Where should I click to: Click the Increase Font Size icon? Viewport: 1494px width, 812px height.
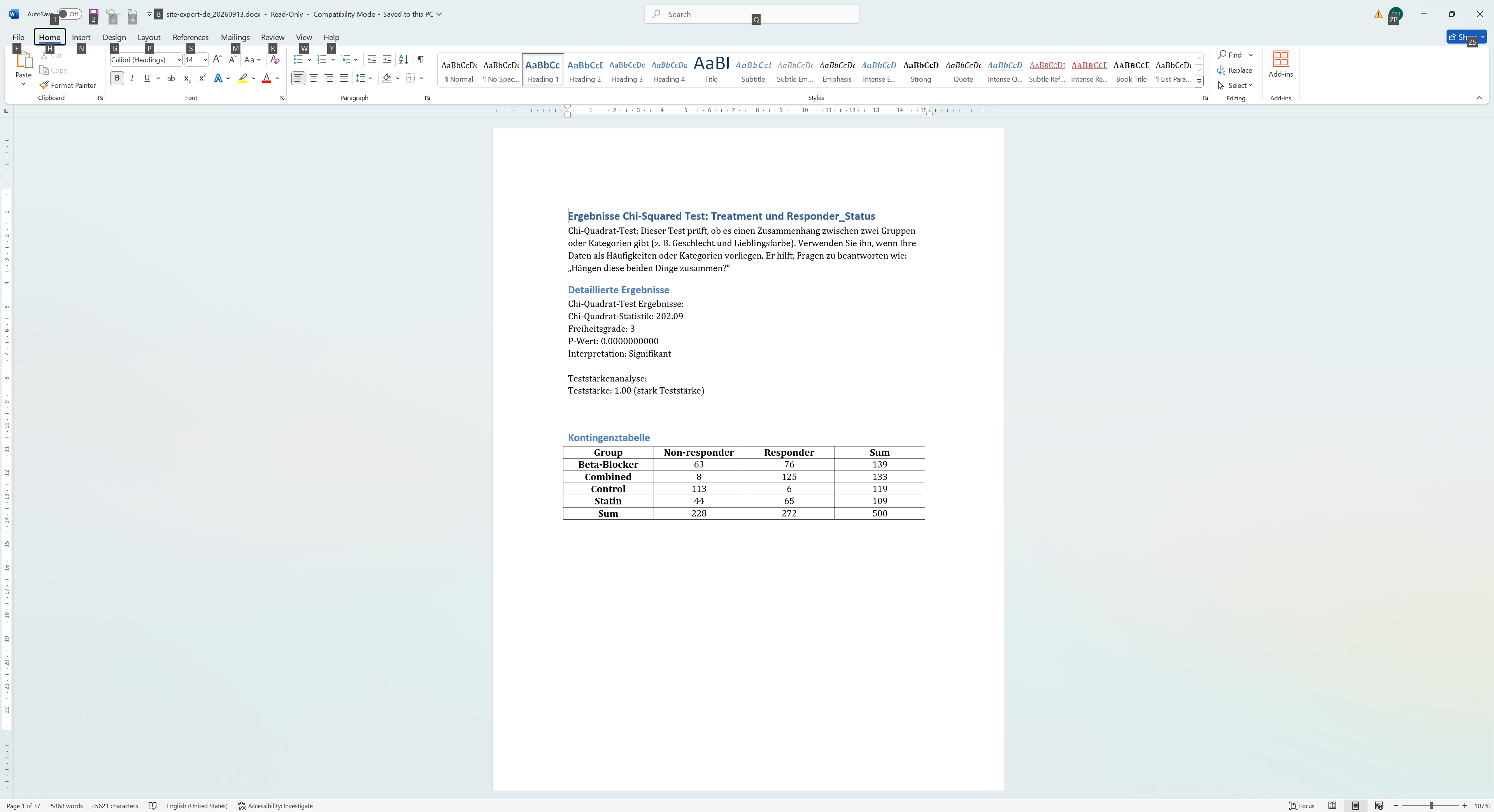tap(217, 59)
